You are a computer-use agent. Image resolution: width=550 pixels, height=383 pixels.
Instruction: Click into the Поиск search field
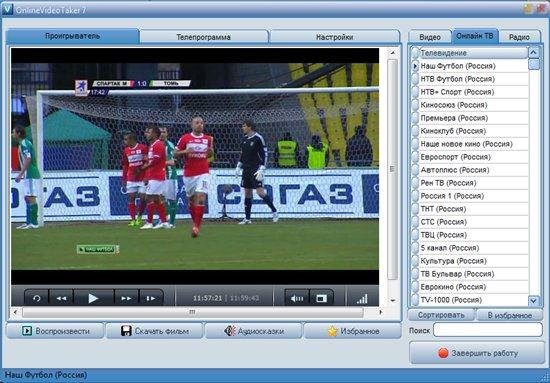tap(488, 330)
